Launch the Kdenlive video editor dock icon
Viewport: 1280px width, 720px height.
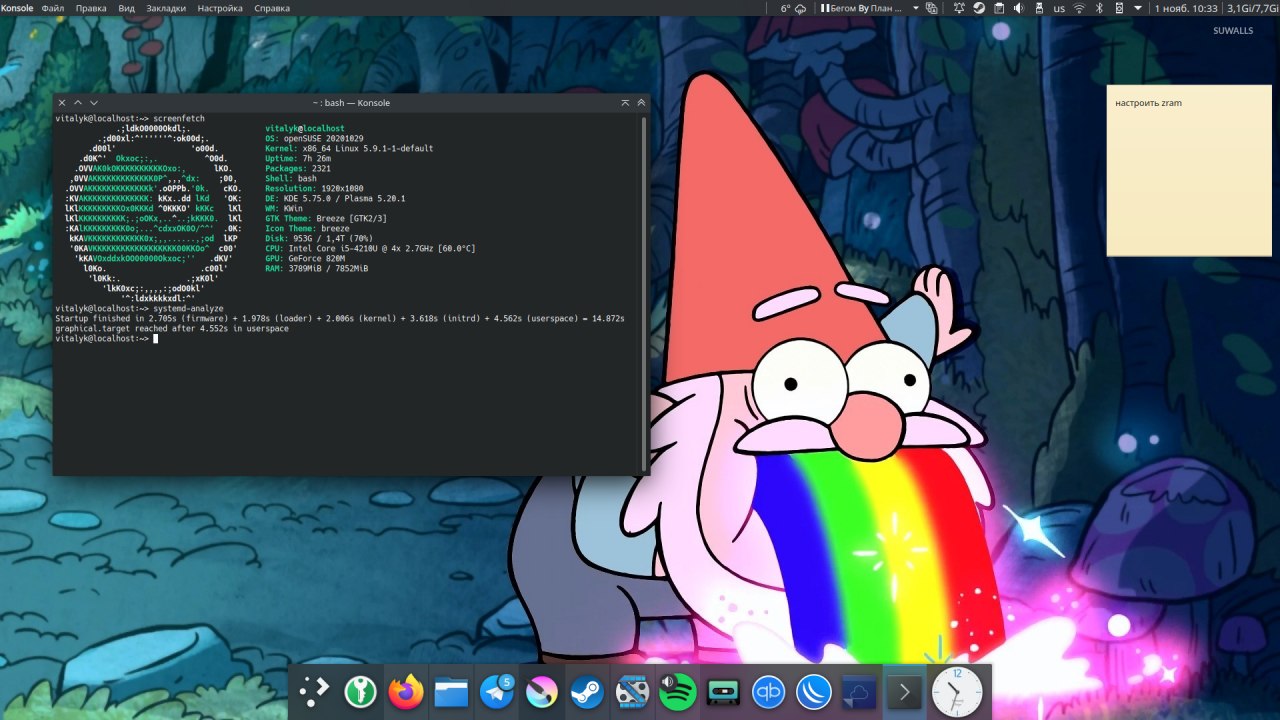tap(632, 691)
